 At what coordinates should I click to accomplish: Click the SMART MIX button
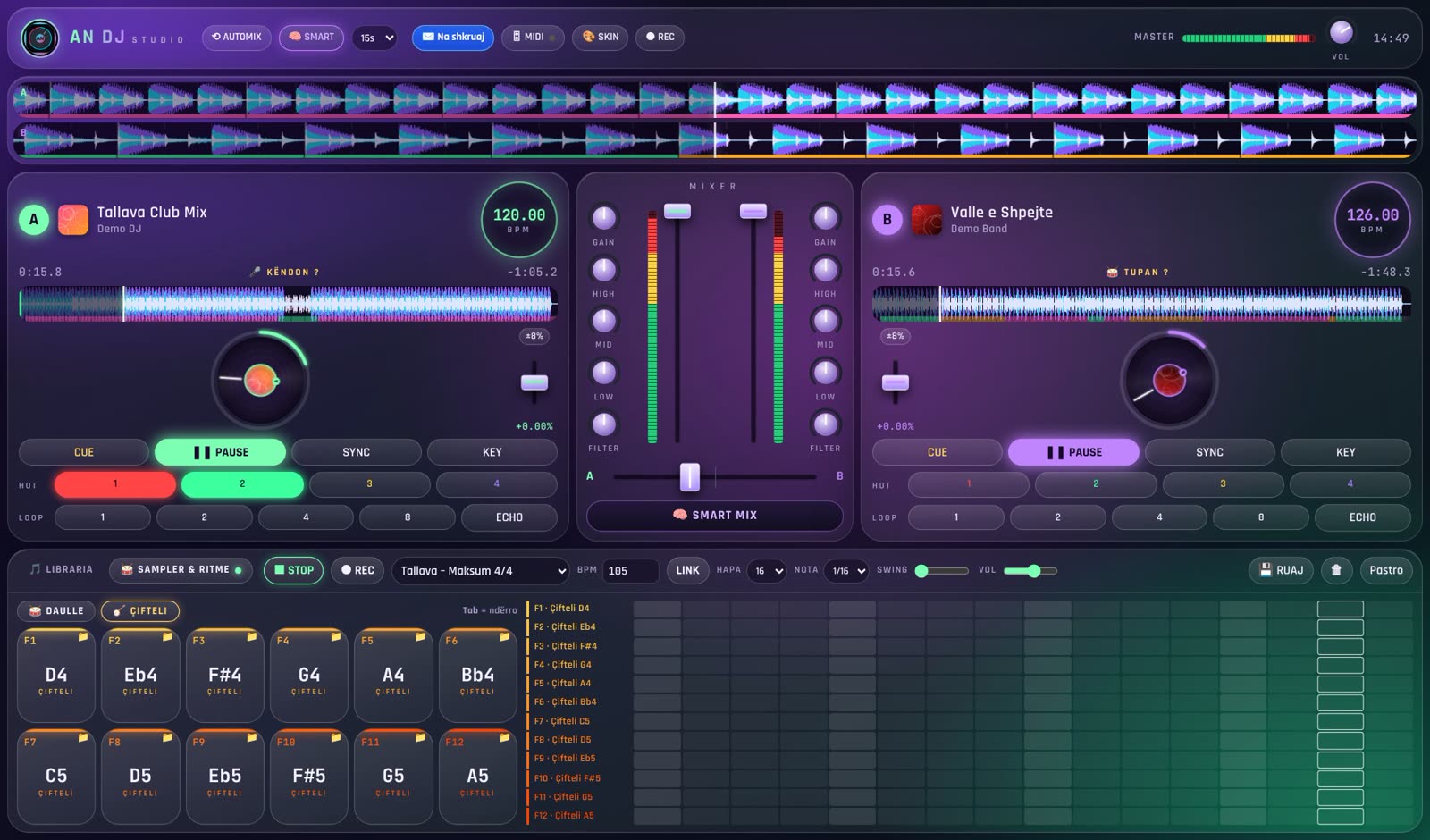point(714,516)
